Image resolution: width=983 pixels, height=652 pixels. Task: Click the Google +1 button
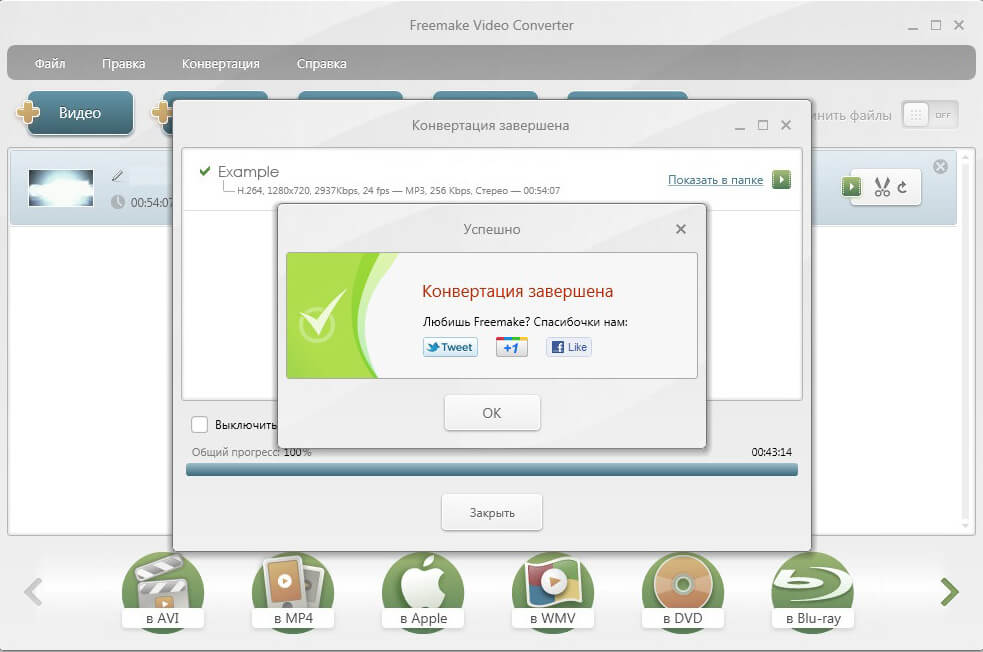[512, 347]
